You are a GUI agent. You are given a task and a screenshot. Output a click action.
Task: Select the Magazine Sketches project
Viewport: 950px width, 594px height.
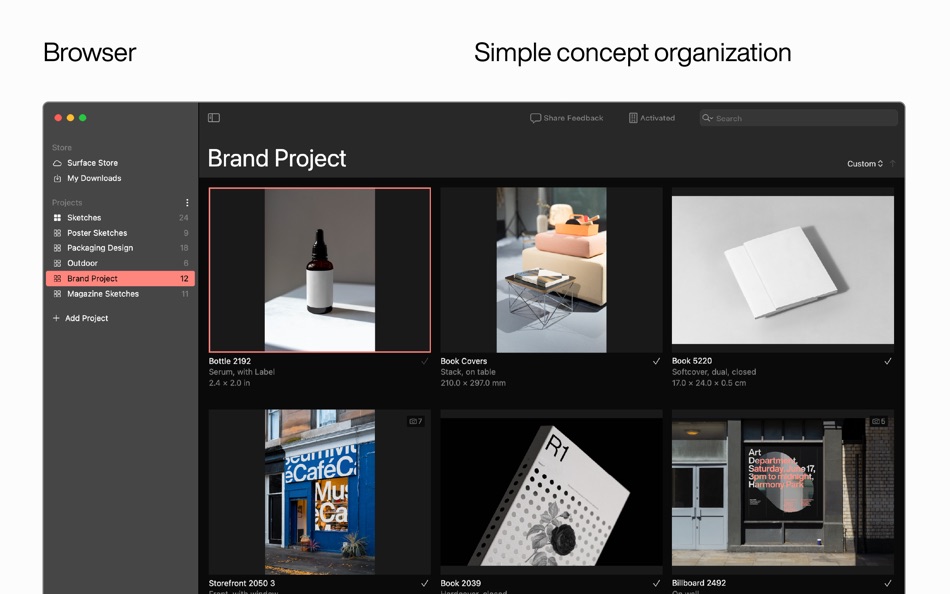point(121,293)
